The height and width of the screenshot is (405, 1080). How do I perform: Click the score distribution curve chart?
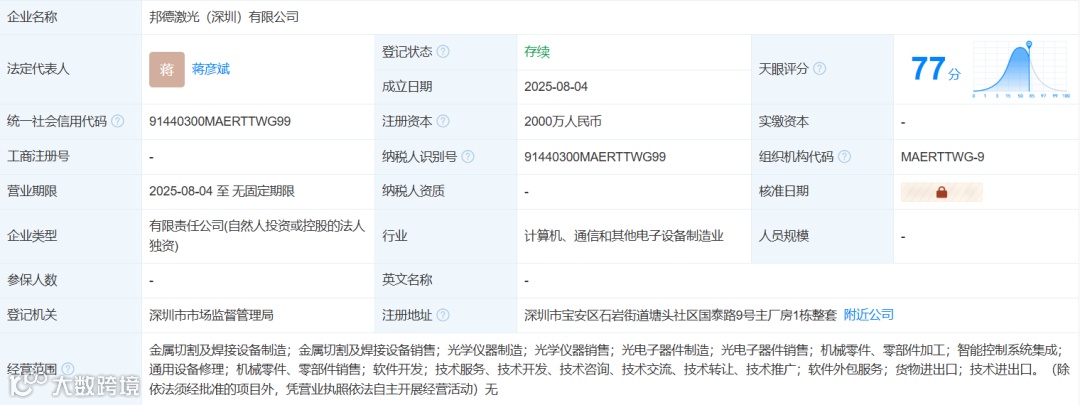1021,70
